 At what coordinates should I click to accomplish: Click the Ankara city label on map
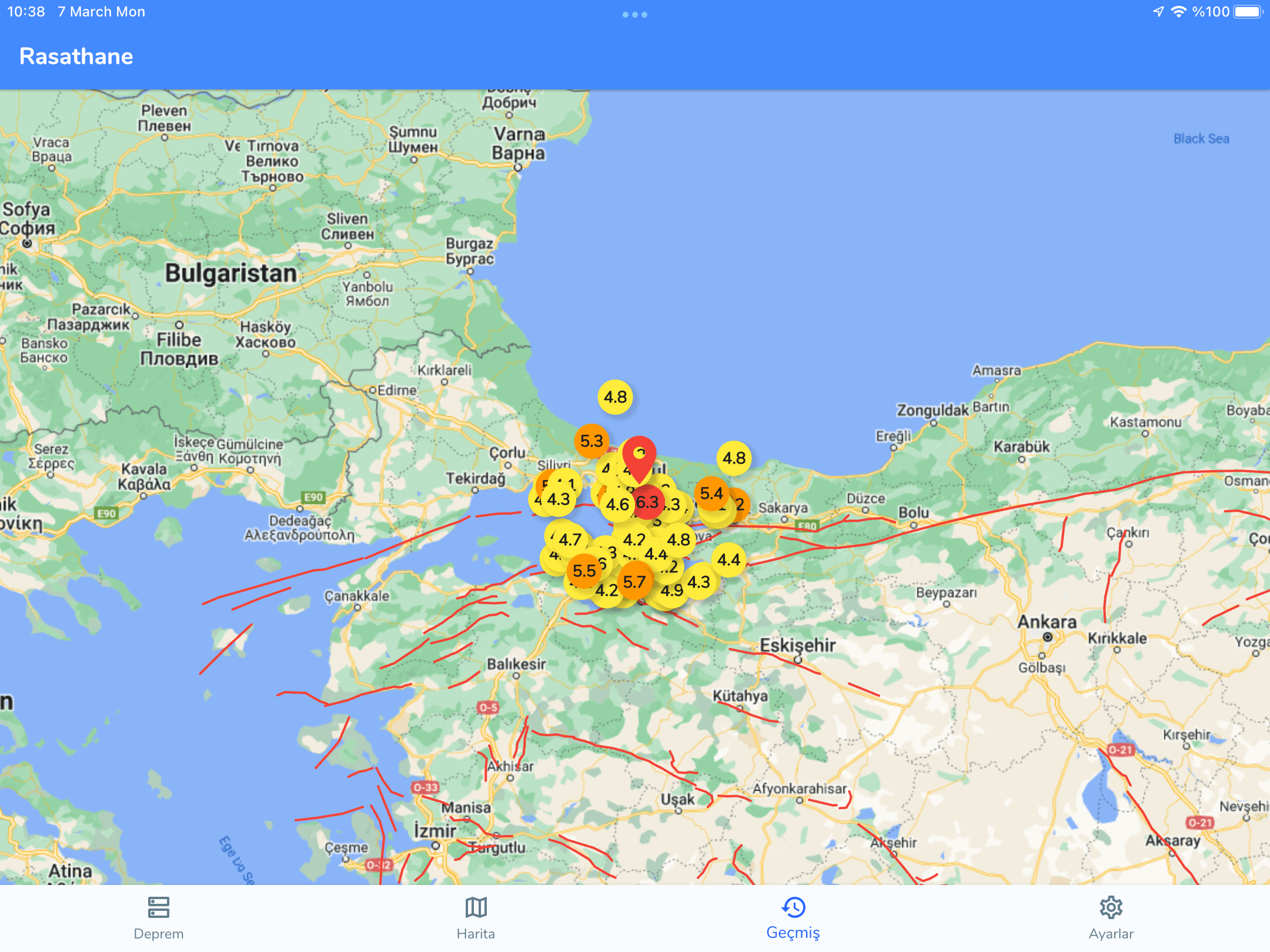(1047, 621)
